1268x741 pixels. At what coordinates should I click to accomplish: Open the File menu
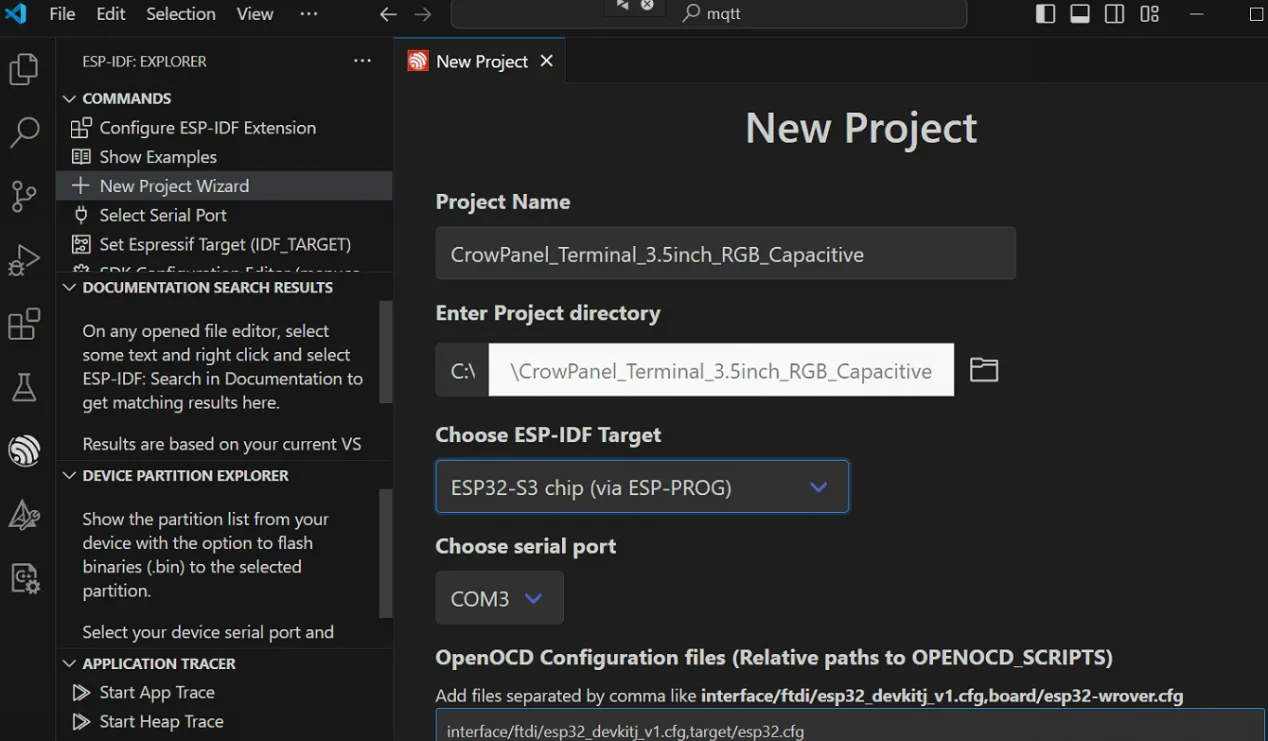[x=62, y=14]
